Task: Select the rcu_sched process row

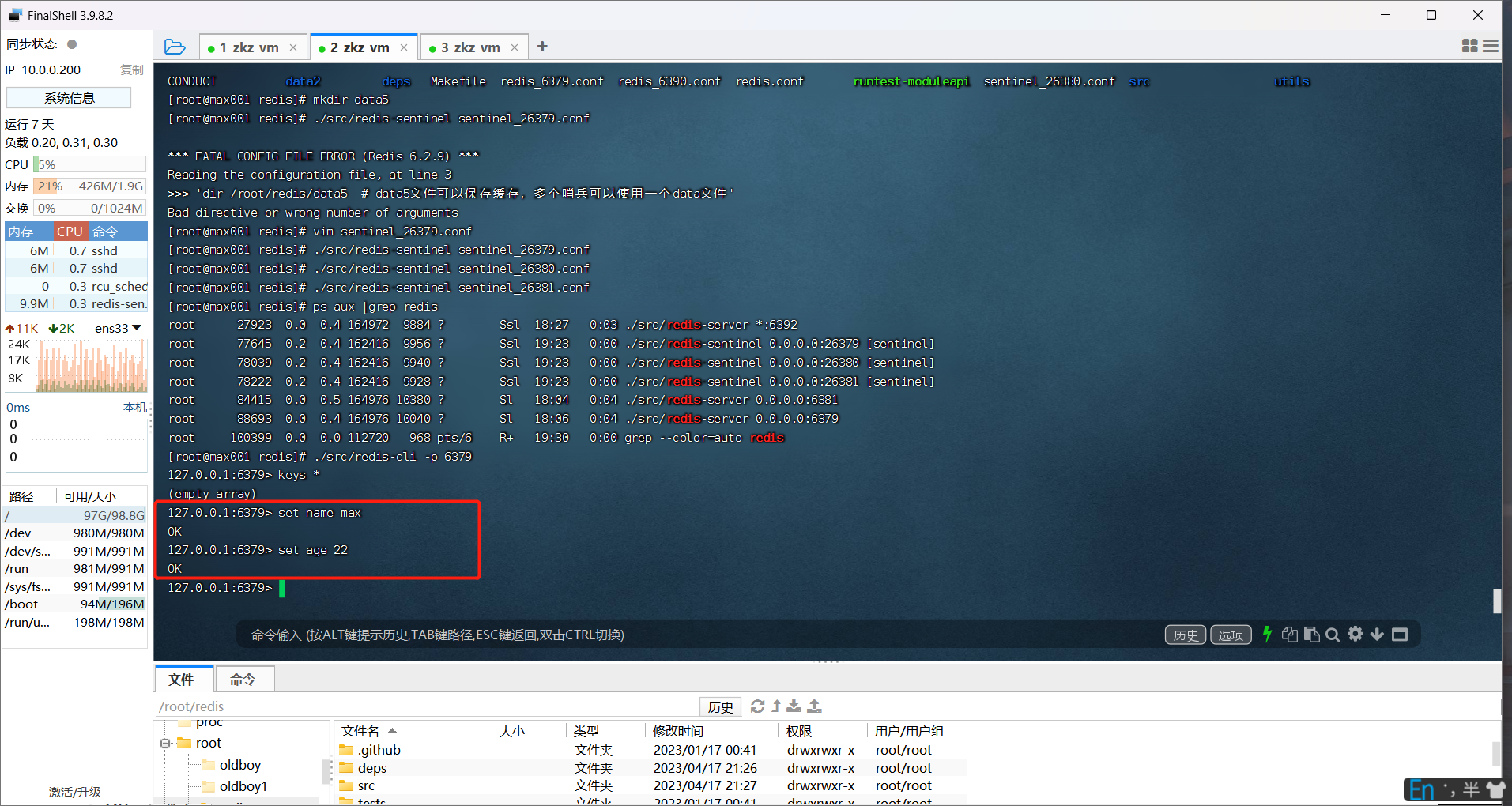Action: [x=76, y=286]
